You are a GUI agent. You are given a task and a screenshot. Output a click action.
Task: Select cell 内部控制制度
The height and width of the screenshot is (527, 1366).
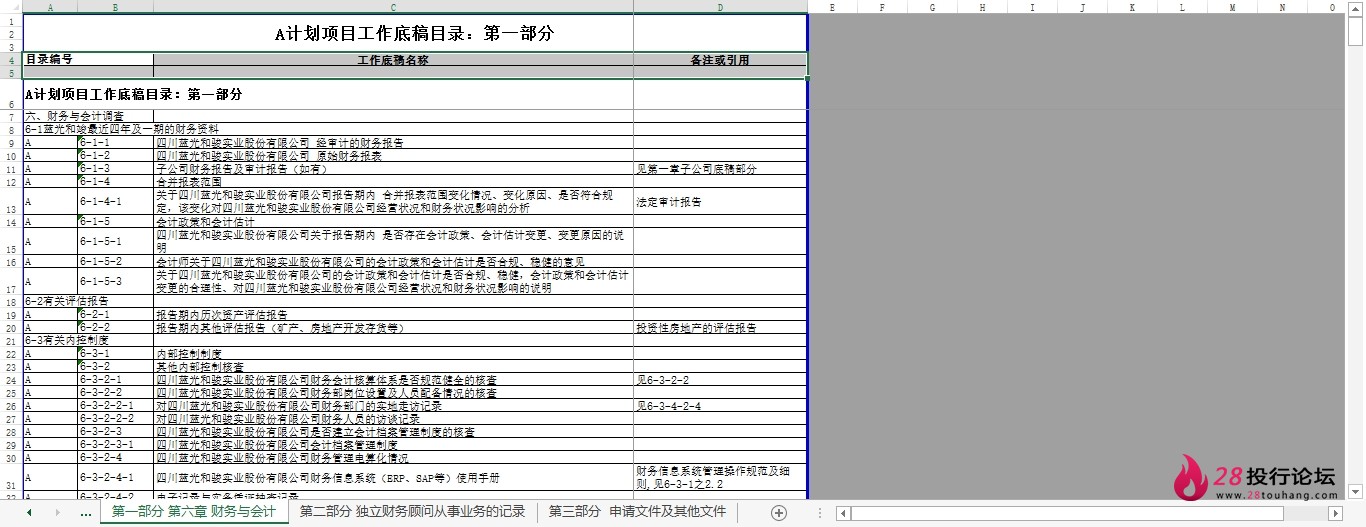click(x=393, y=353)
